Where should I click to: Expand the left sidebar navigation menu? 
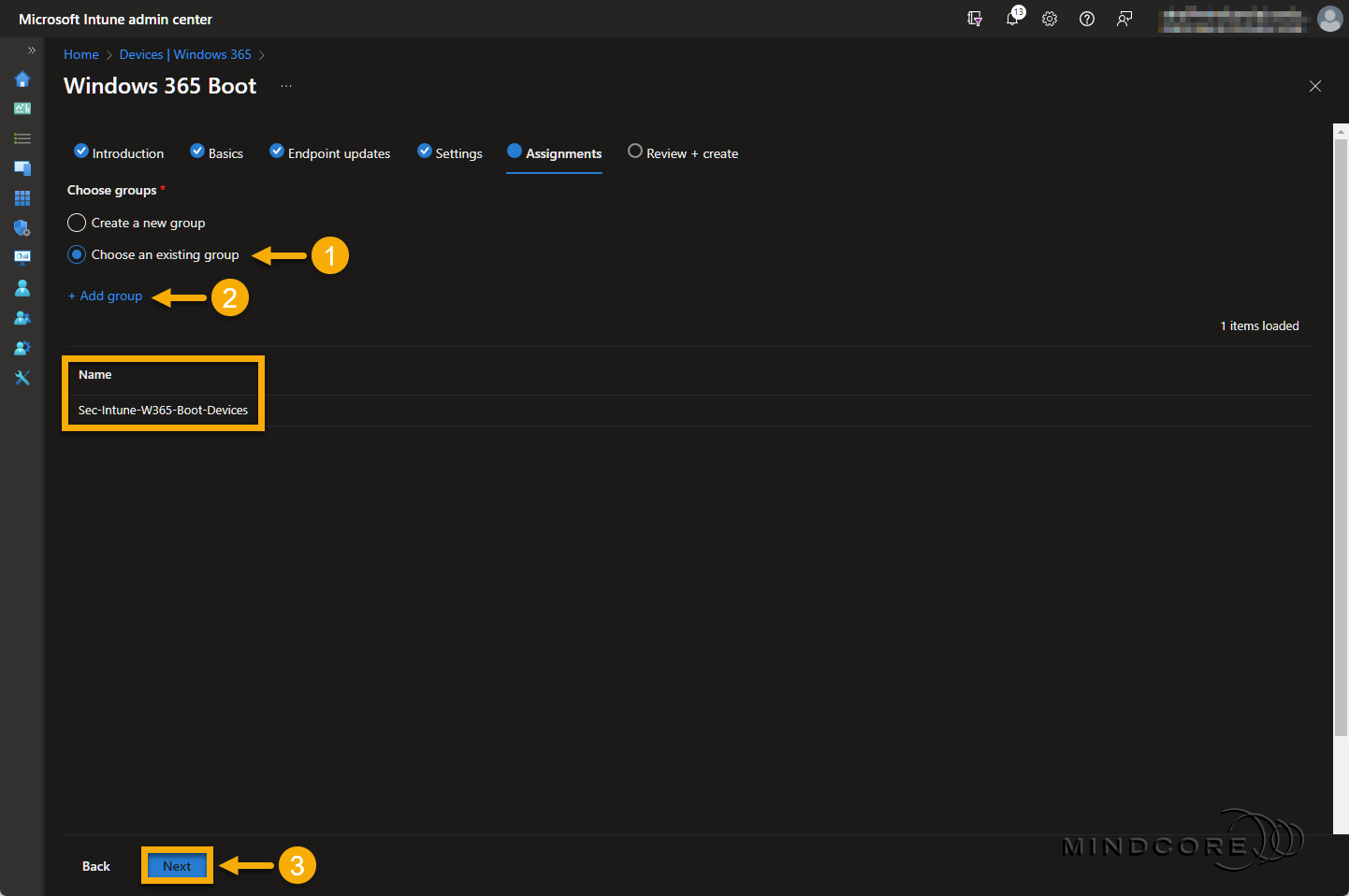31,51
